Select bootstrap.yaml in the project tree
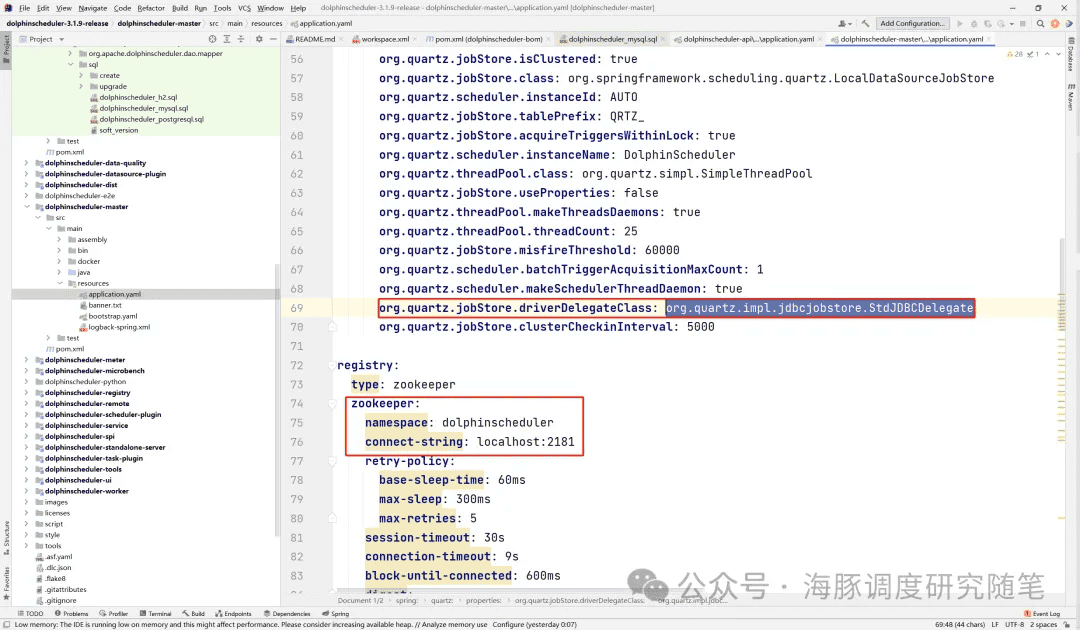The height and width of the screenshot is (630, 1080). pyautogui.click(x=112, y=316)
